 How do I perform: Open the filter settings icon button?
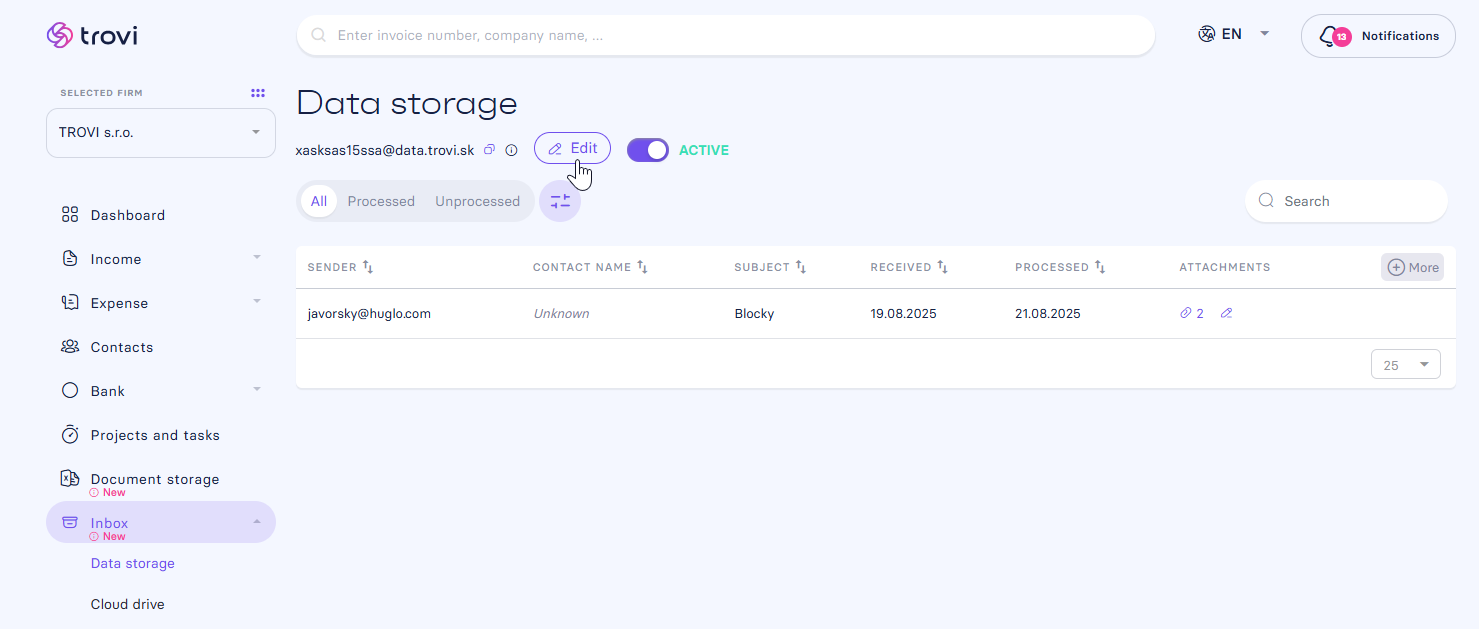560,201
